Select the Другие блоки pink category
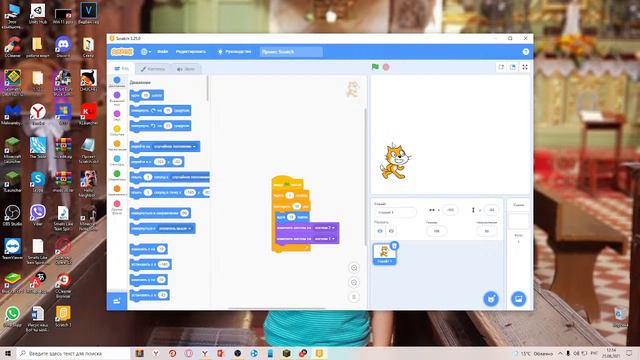The height and width of the screenshot is (360, 640). 117,207
